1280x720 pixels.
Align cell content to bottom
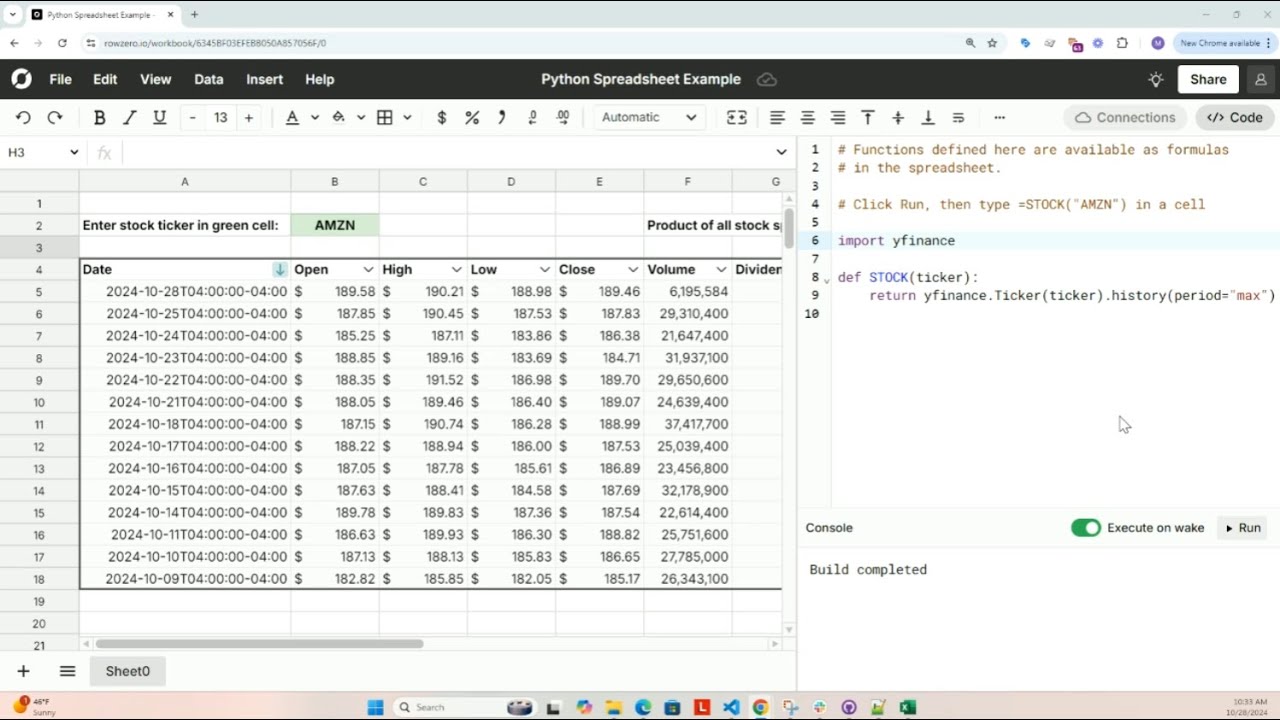tap(928, 118)
